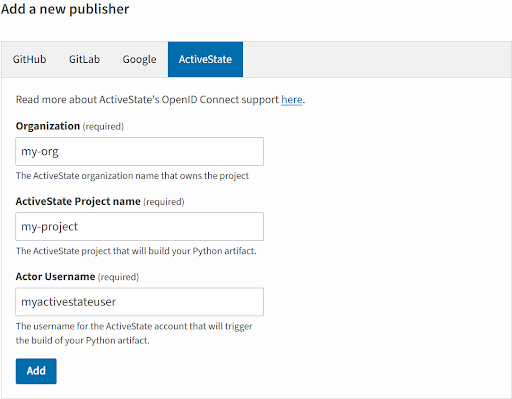Click the username trigger build help text

134,333
